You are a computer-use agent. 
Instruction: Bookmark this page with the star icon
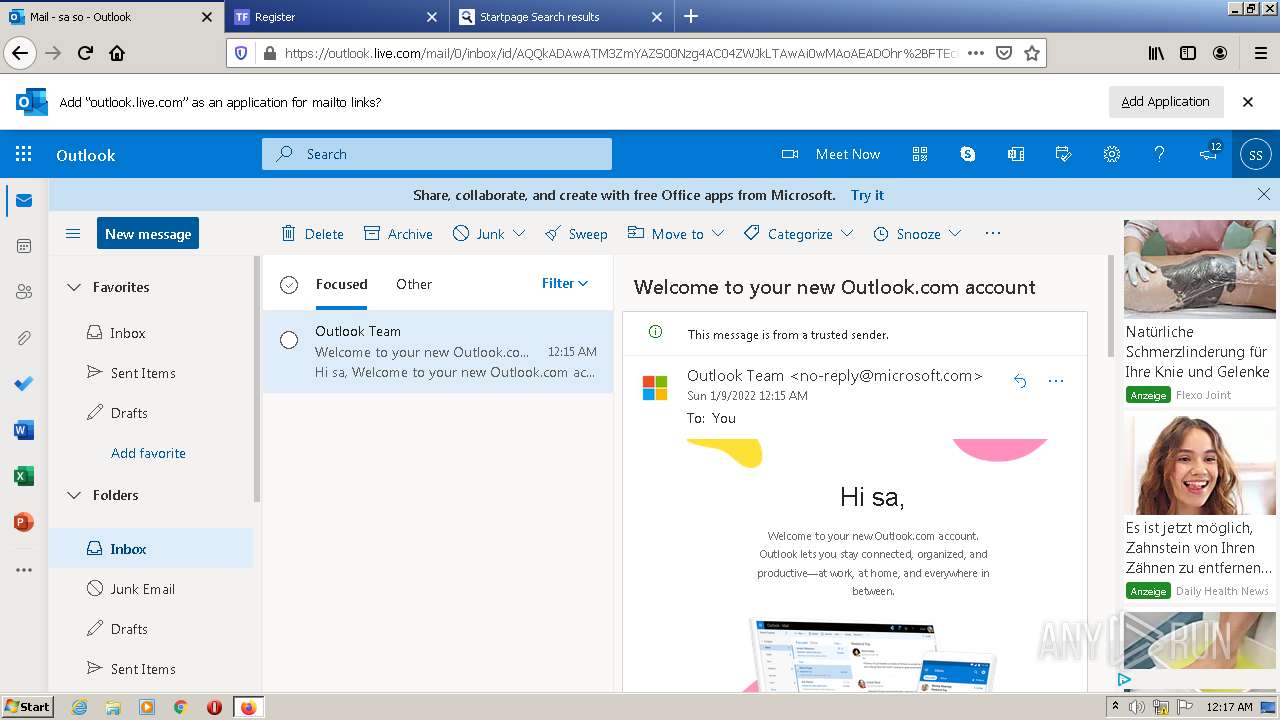coord(1032,53)
